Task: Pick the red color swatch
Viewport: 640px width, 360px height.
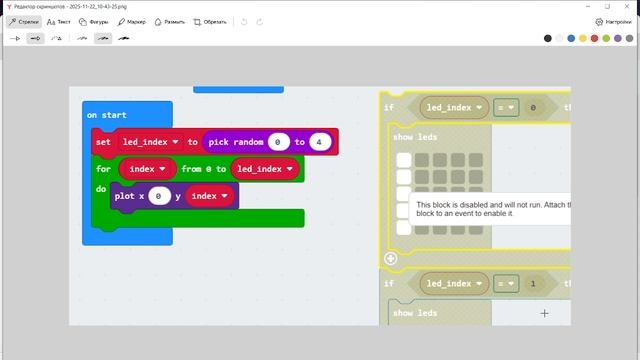Action: [x=594, y=38]
